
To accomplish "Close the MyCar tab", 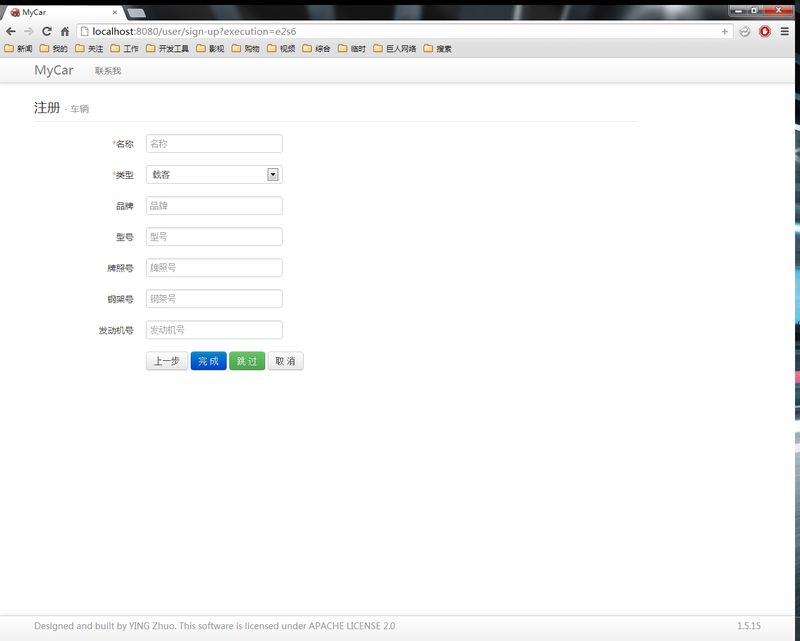I will [115, 12].
